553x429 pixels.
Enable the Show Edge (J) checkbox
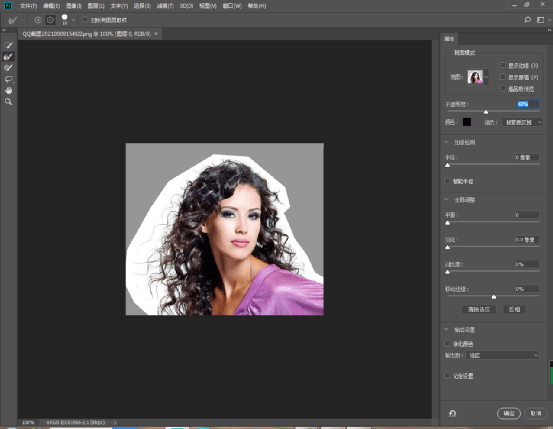tap(503, 65)
